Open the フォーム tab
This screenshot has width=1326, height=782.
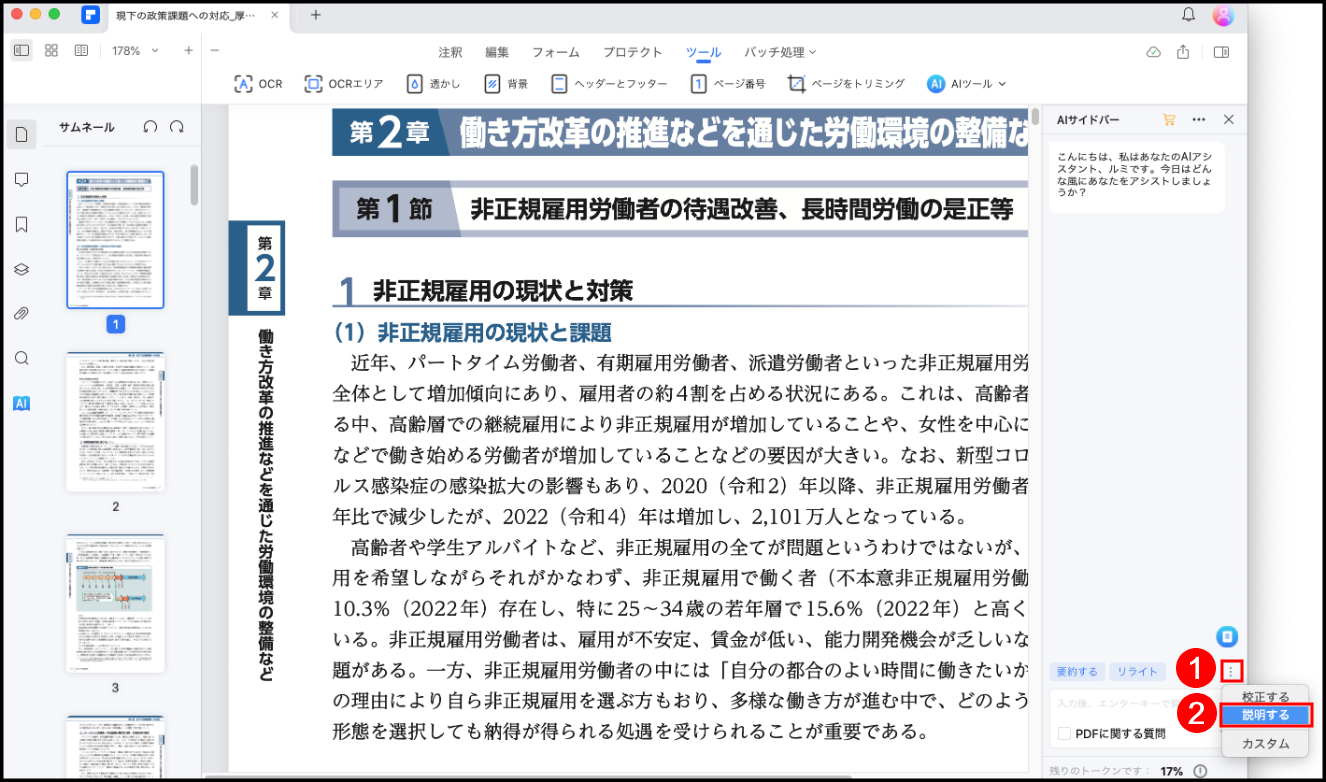pyautogui.click(x=556, y=52)
